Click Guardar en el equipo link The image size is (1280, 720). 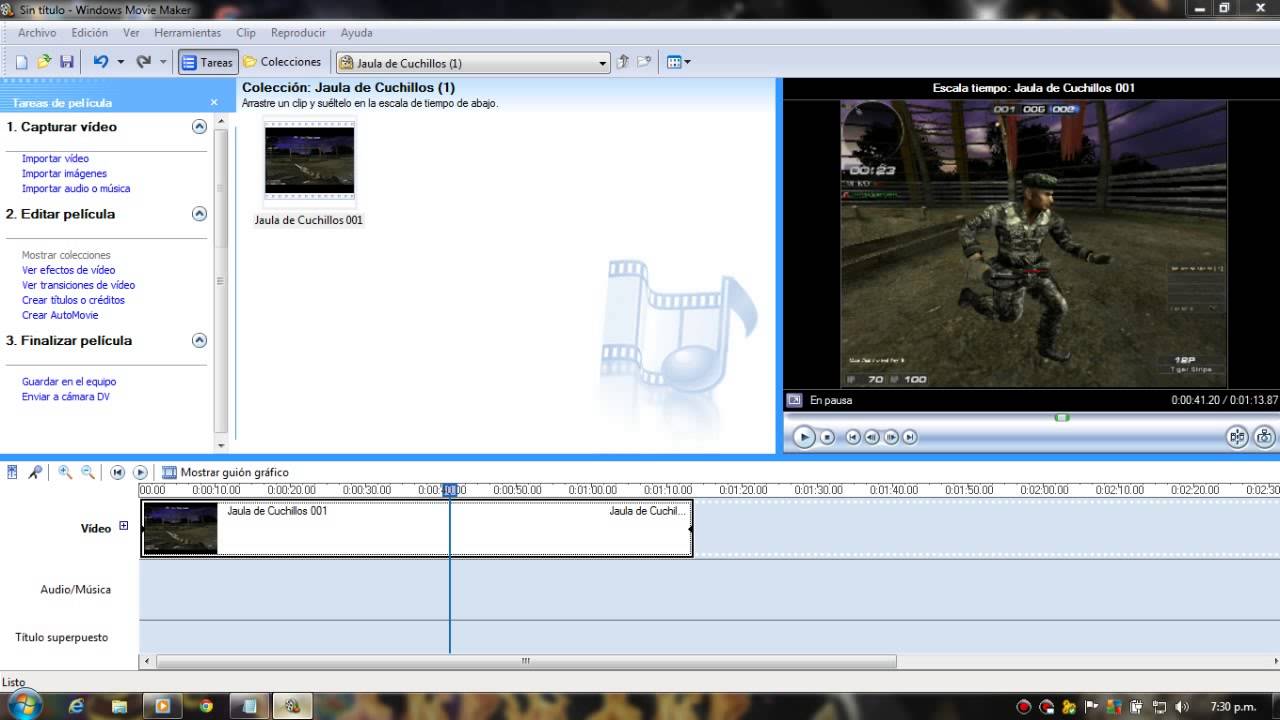[69, 381]
